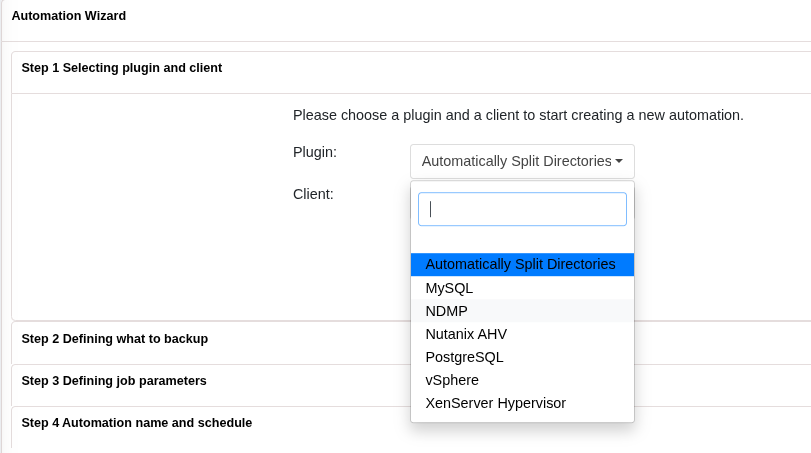Choose MySQL from the plugin list

[x=449, y=288]
